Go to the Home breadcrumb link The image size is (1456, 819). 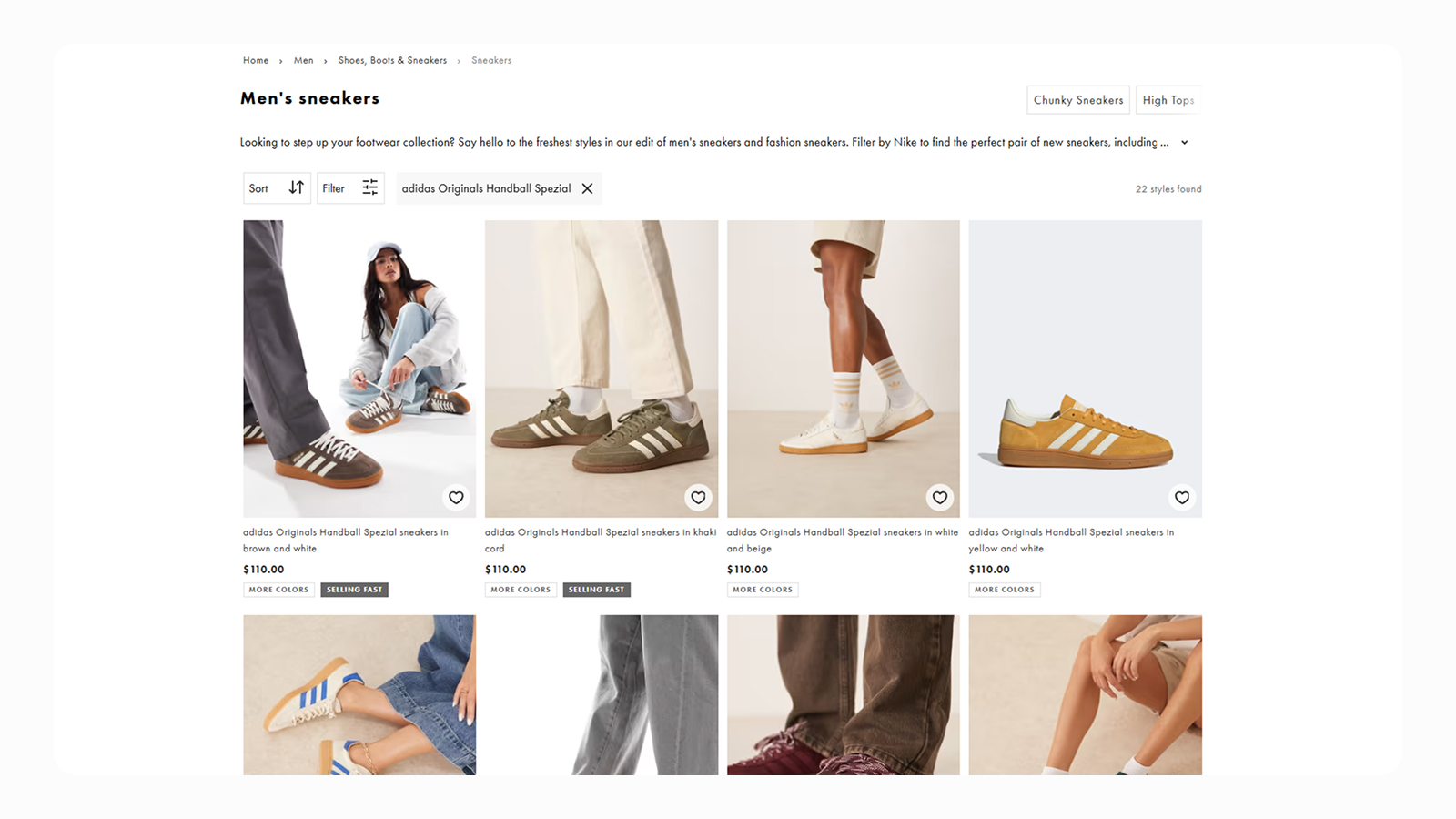[256, 60]
